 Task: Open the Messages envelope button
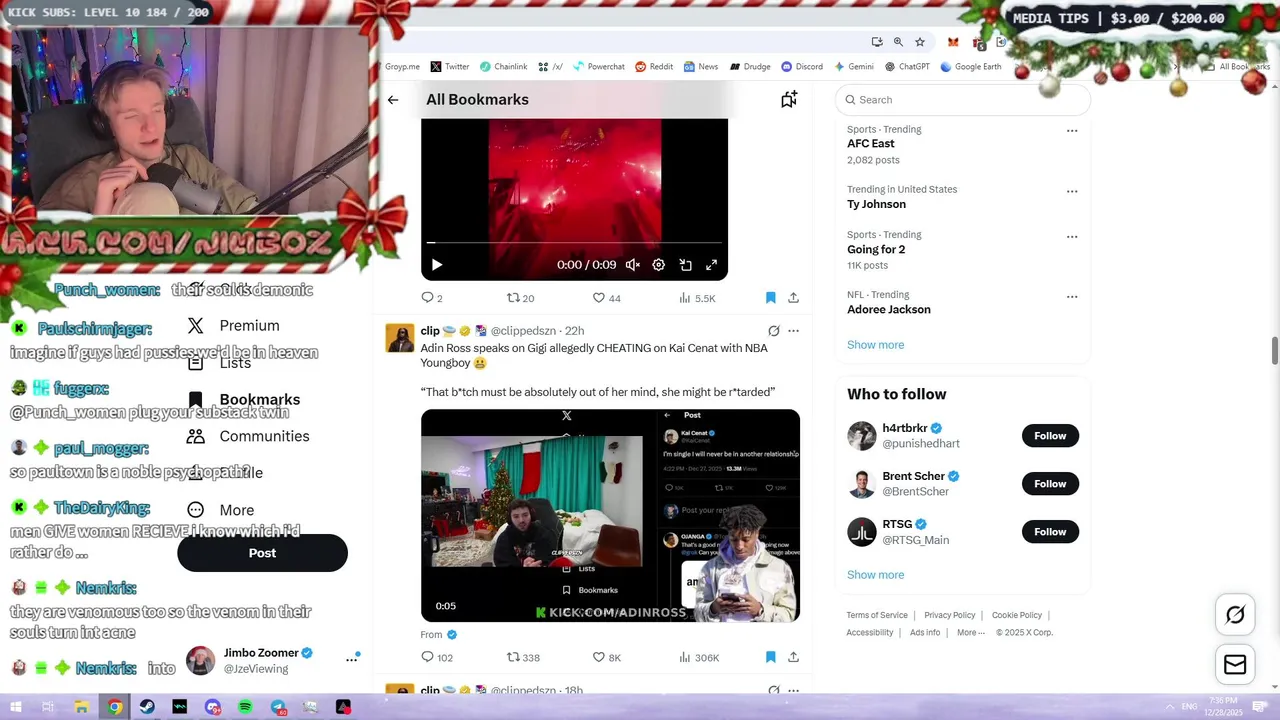(1235, 665)
